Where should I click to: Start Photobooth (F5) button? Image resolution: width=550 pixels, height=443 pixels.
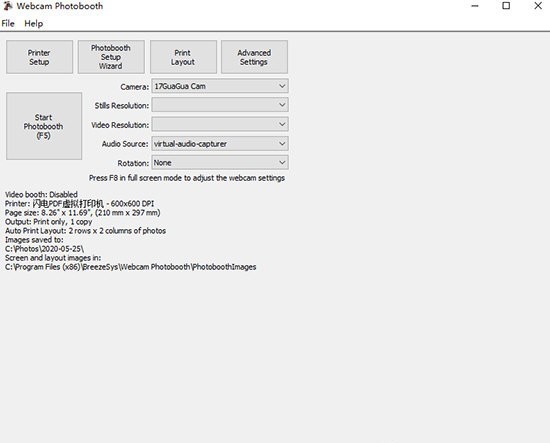(44, 126)
